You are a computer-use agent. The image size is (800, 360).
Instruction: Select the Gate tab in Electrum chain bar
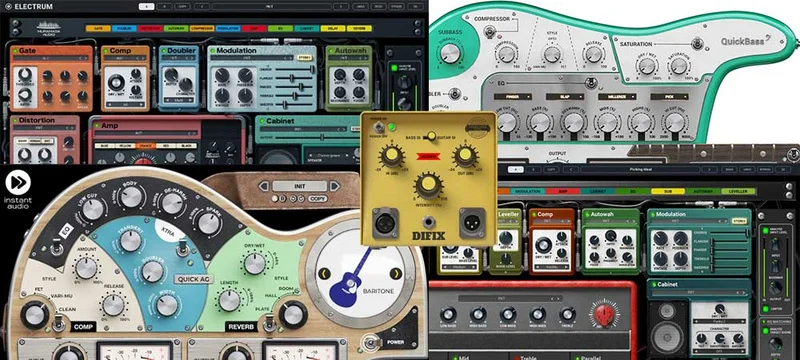[98, 29]
